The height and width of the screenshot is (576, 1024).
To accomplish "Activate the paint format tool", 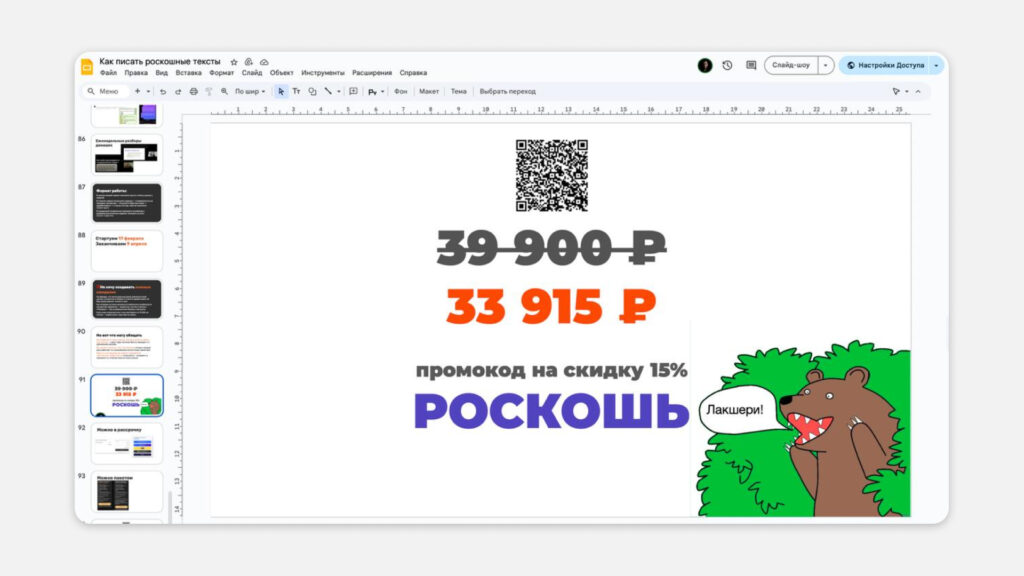I will [209, 91].
